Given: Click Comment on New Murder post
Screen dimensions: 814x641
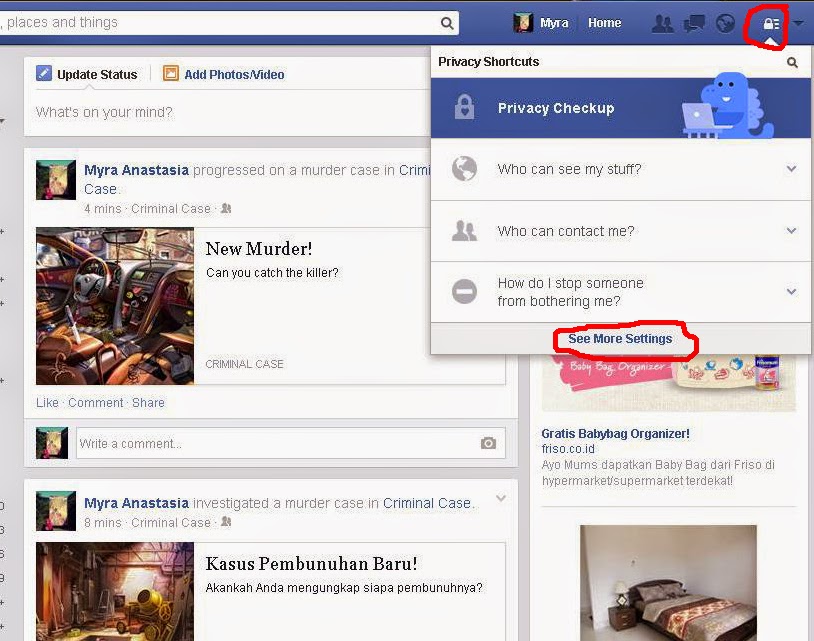Looking at the screenshot, I should [96, 403].
